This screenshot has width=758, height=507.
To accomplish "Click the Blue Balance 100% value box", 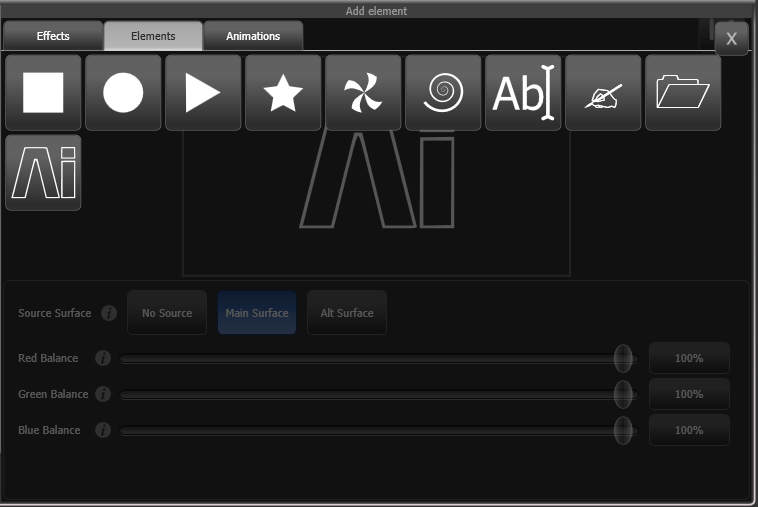I will [689, 430].
